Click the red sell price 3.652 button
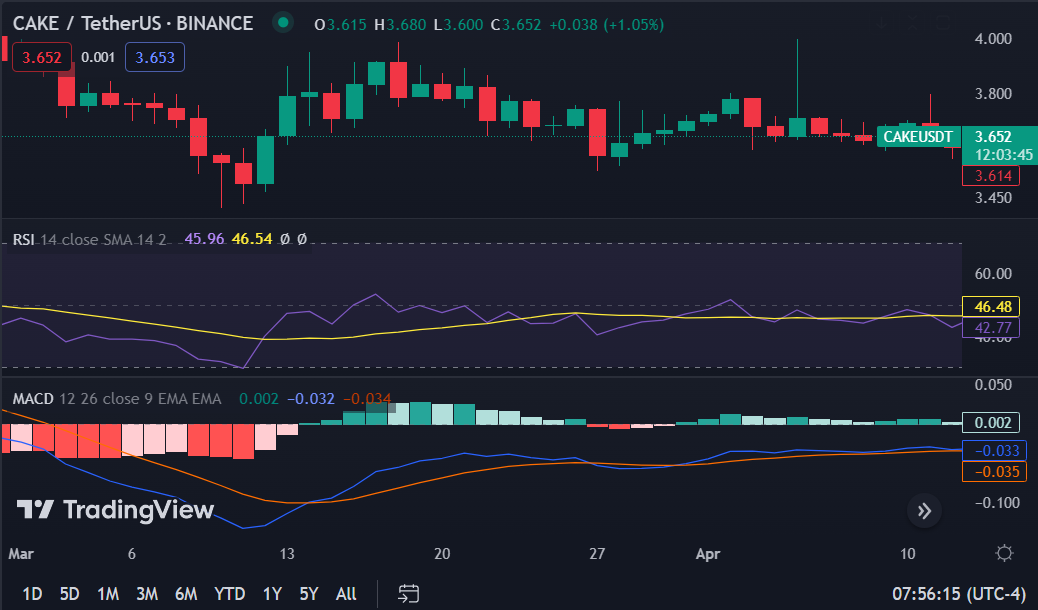Image resolution: width=1038 pixels, height=610 pixels. click(x=42, y=58)
